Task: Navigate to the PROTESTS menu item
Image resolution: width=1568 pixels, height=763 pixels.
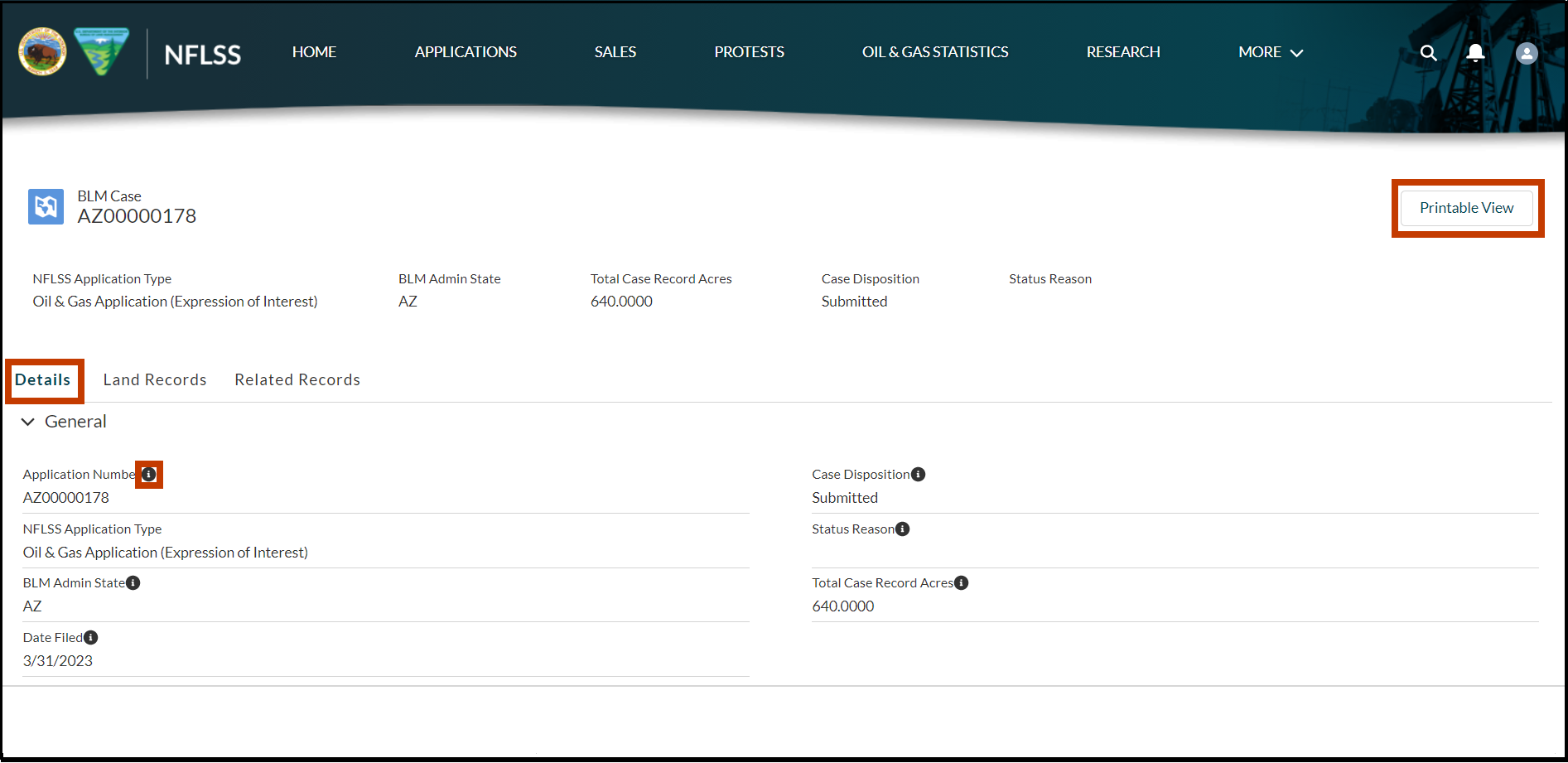Action: point(748,51)
